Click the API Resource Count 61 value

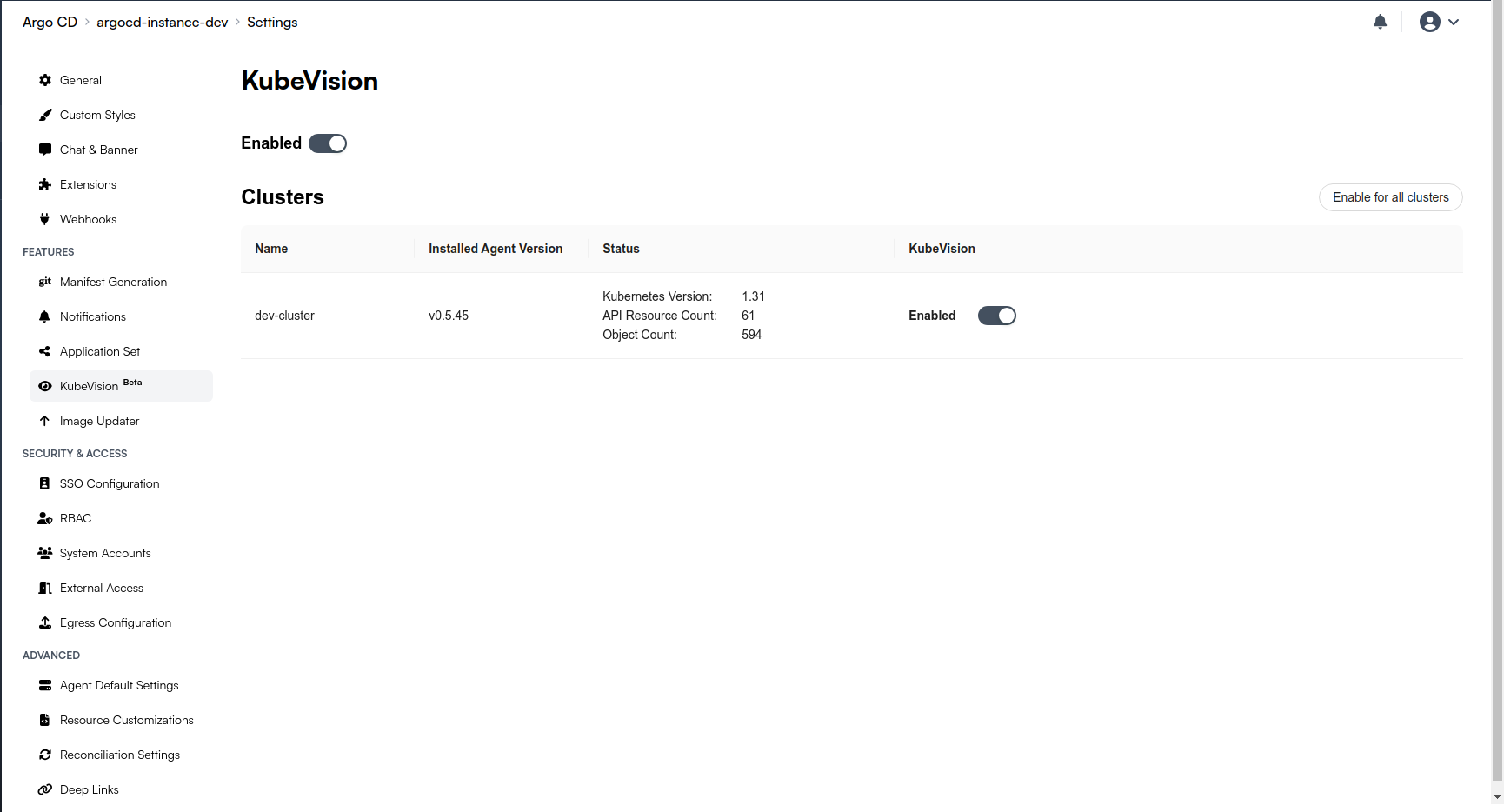(748, 316)
